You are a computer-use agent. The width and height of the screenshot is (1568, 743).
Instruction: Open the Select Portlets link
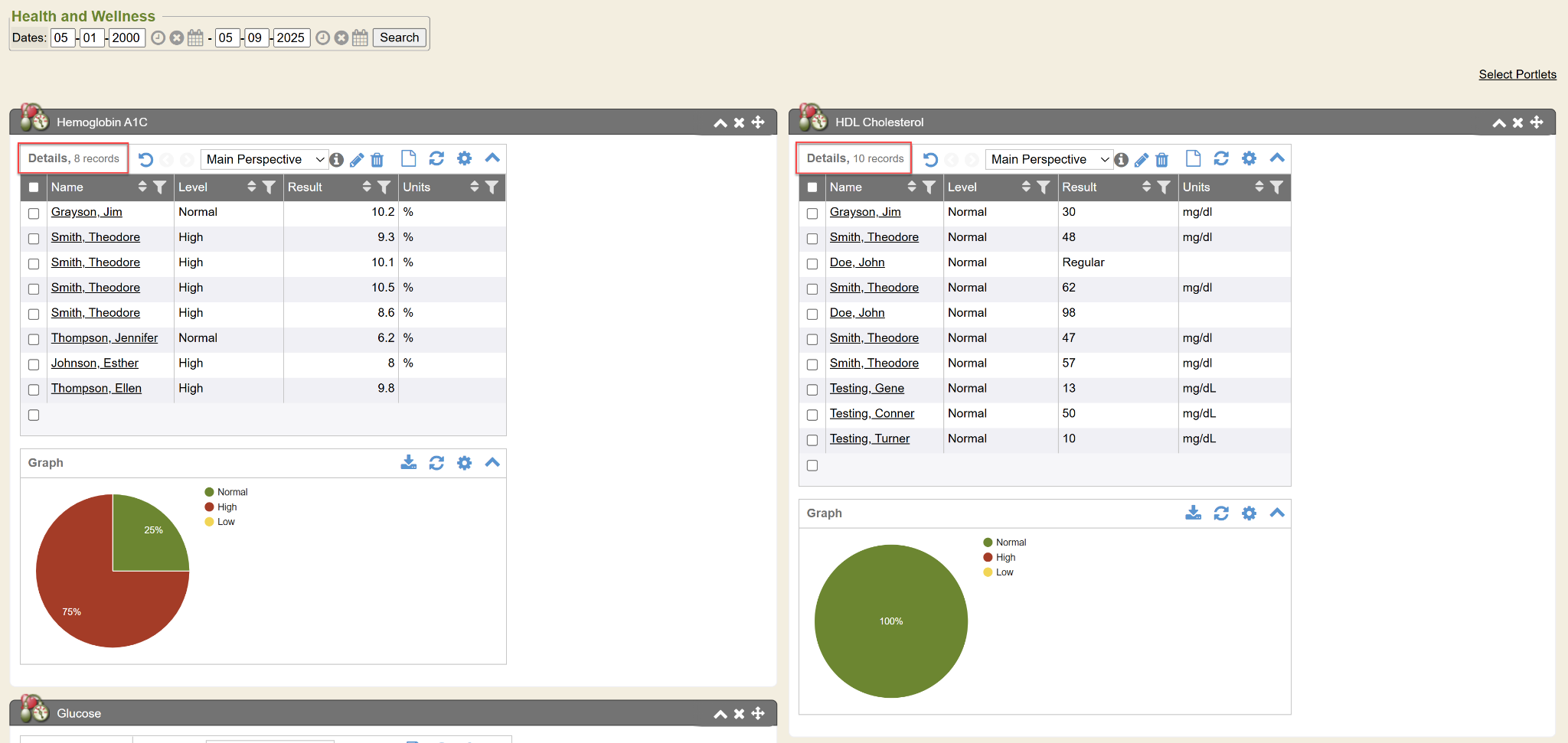(x=1517, y=74)
